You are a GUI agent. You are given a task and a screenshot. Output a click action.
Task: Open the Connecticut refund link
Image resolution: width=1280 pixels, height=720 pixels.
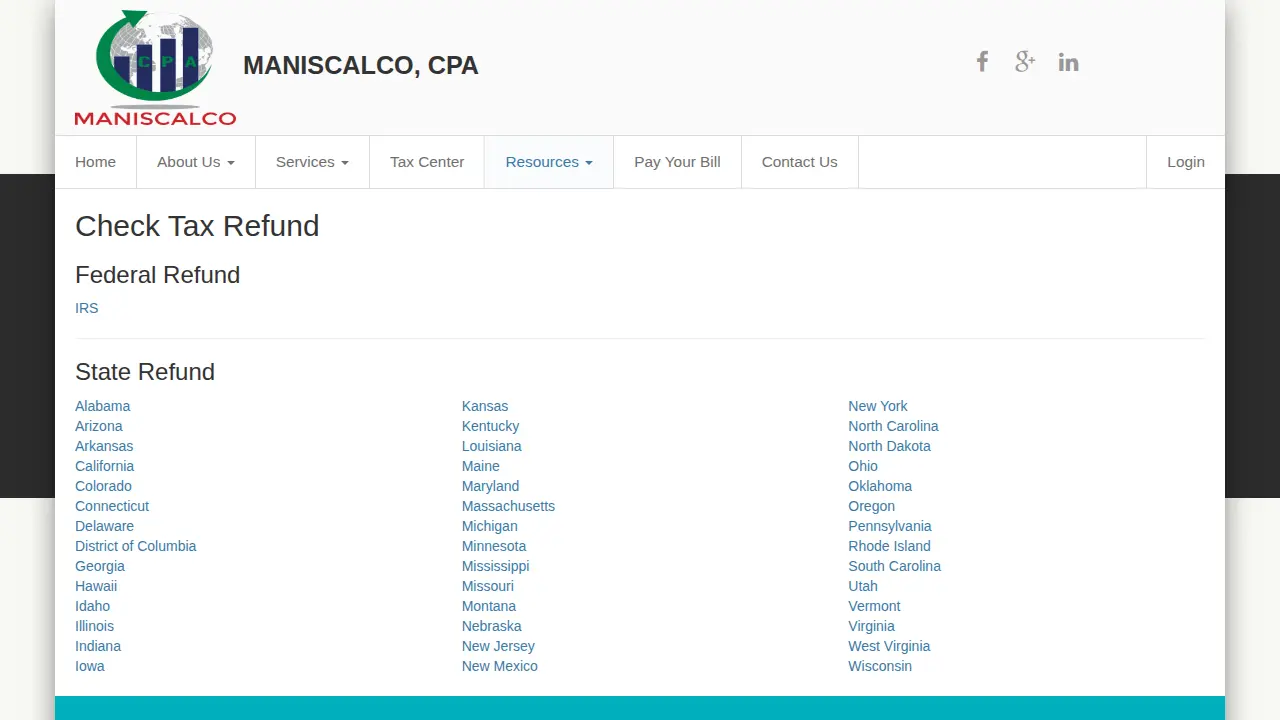(x=112, y=506)
